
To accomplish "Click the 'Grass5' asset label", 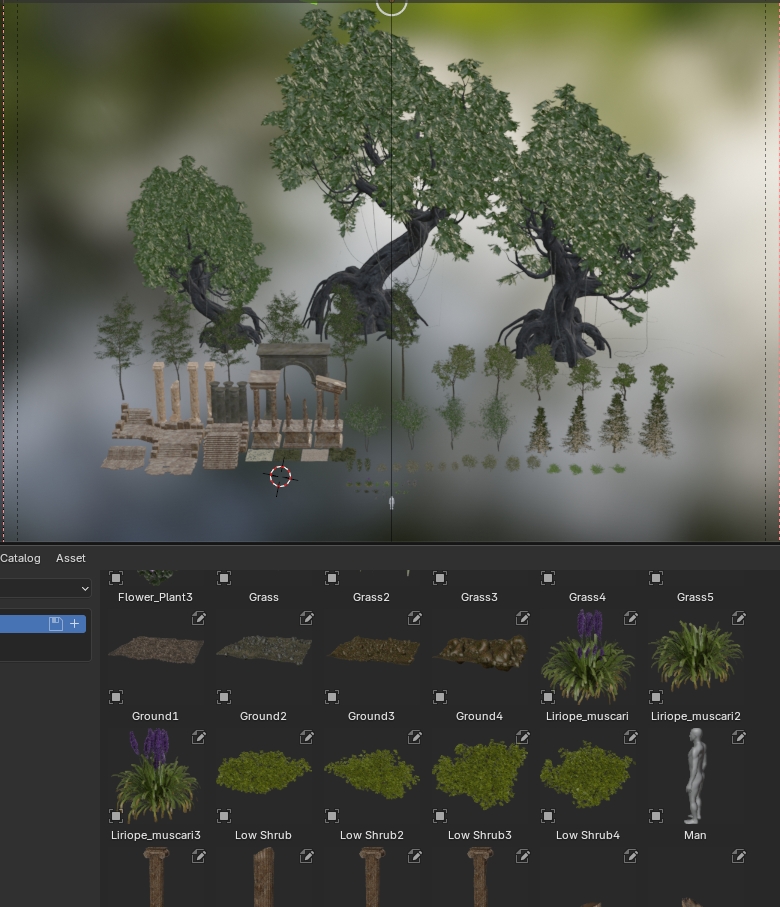I will coord(695,597).
